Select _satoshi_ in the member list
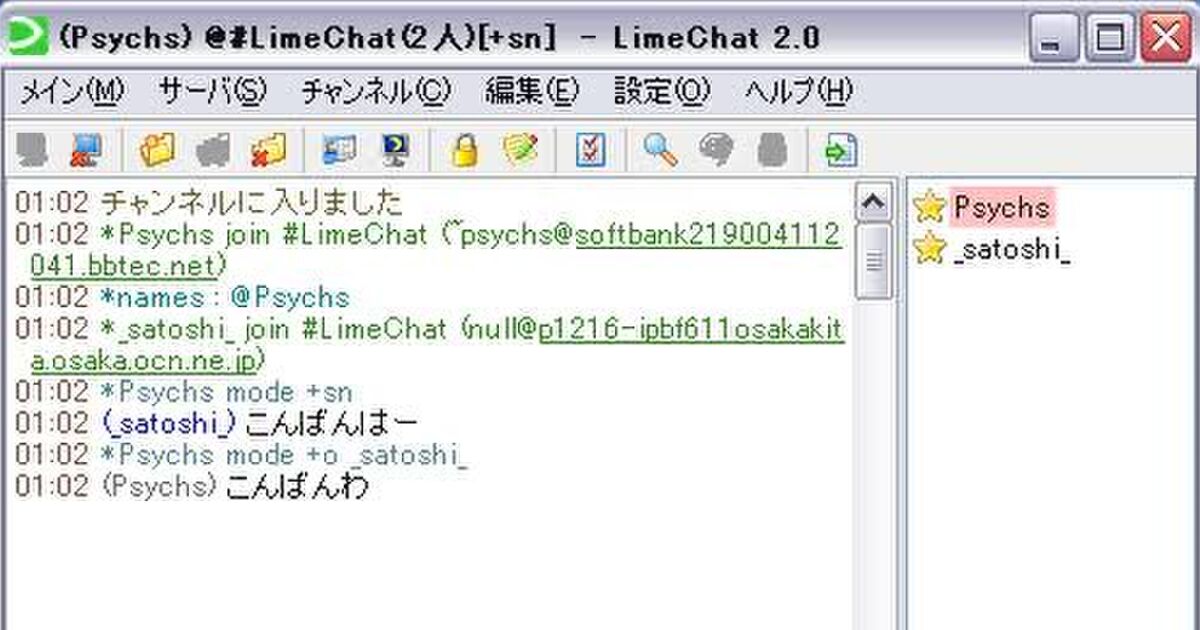Screen dimensions: 1200x630 [1010, 249]
